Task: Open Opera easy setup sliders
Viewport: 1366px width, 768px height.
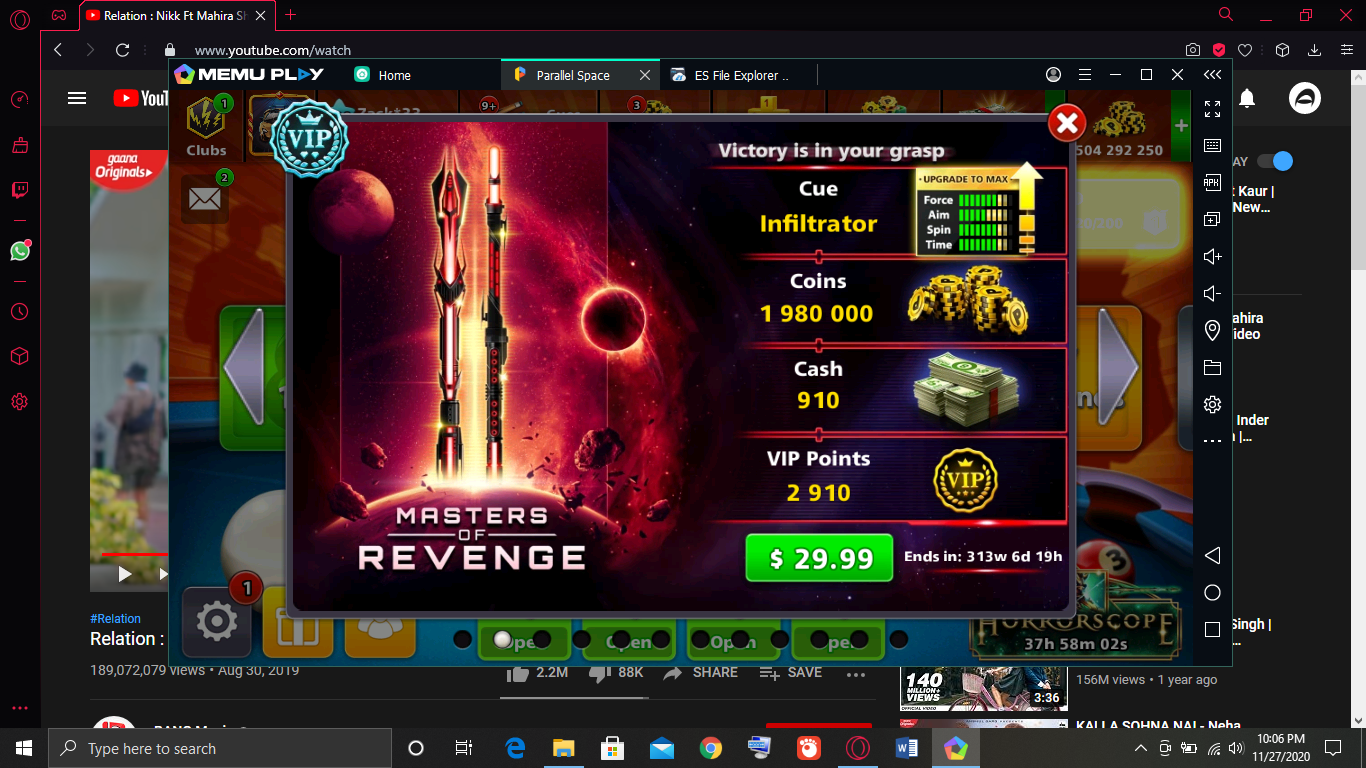Action: (x=1347, y=50)
